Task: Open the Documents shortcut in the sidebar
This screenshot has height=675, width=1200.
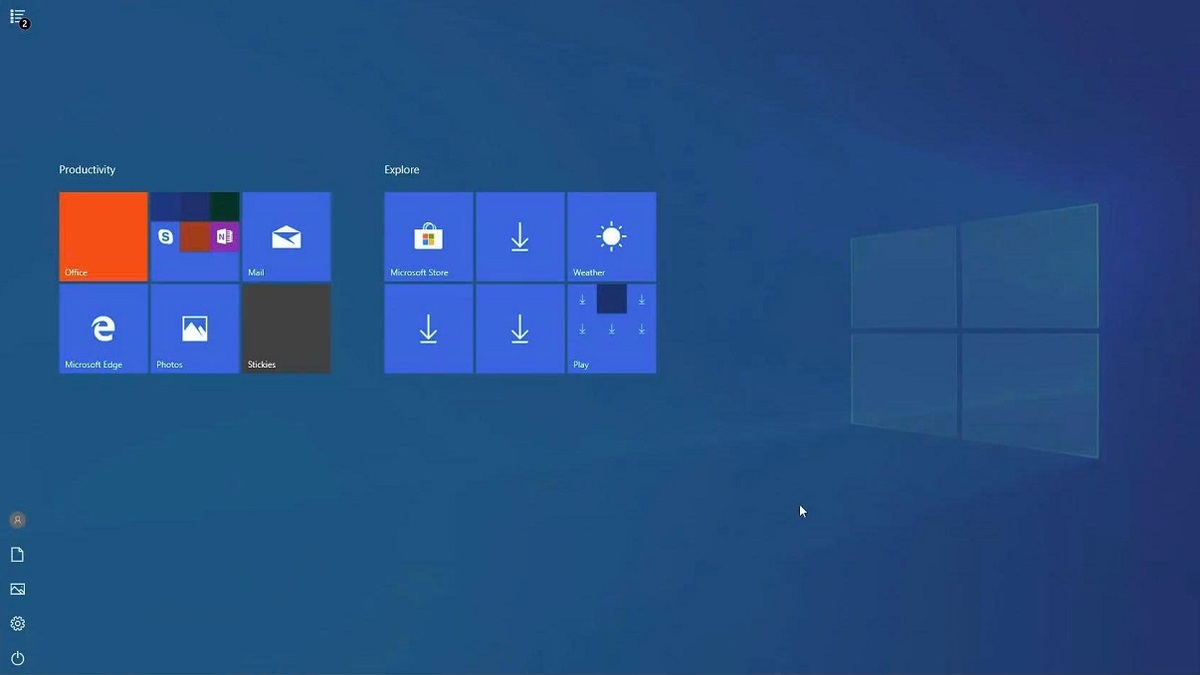Action: [x=17, y=554]
